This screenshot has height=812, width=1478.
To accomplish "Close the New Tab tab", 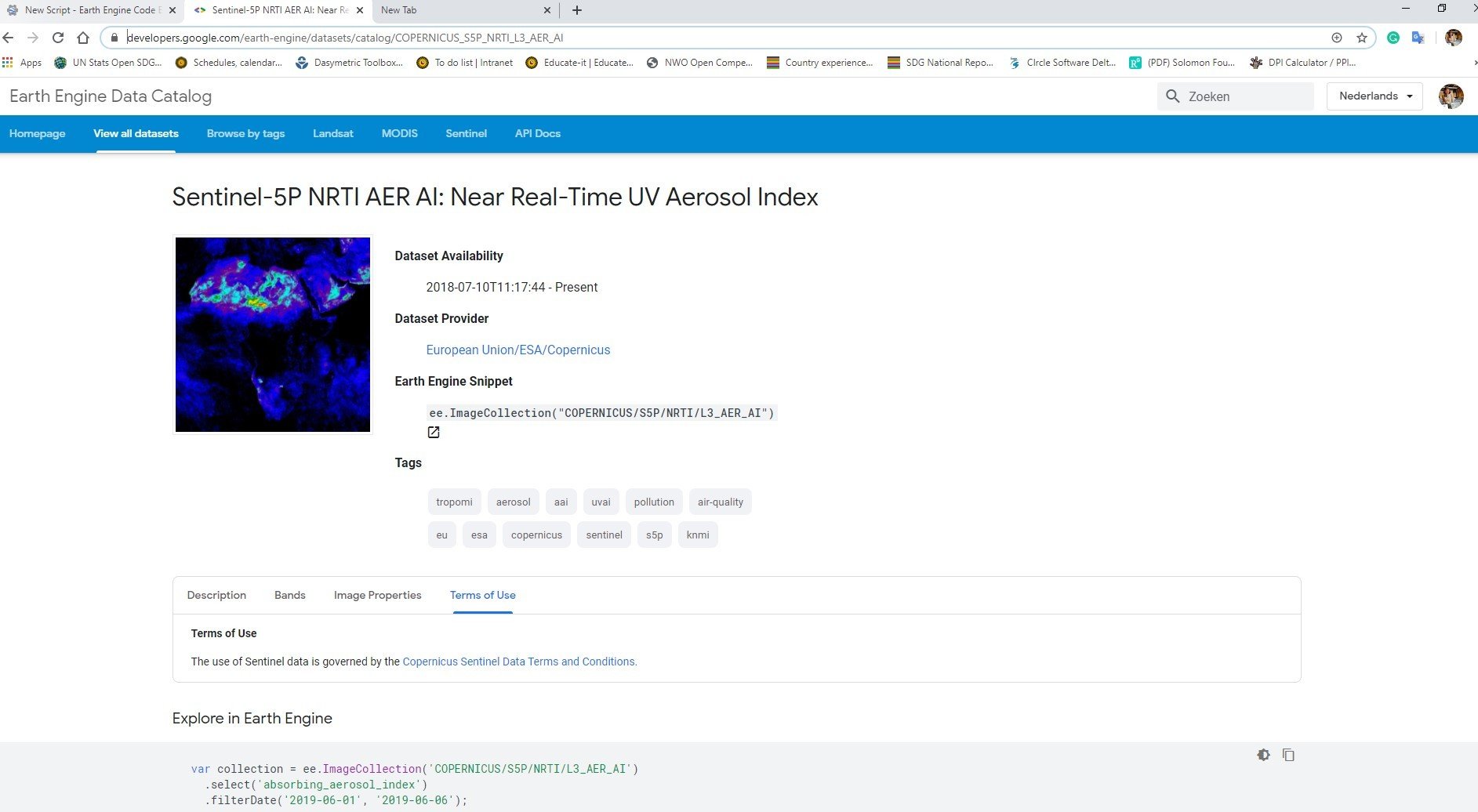I will pyautogui.click(x=547, y=10).
